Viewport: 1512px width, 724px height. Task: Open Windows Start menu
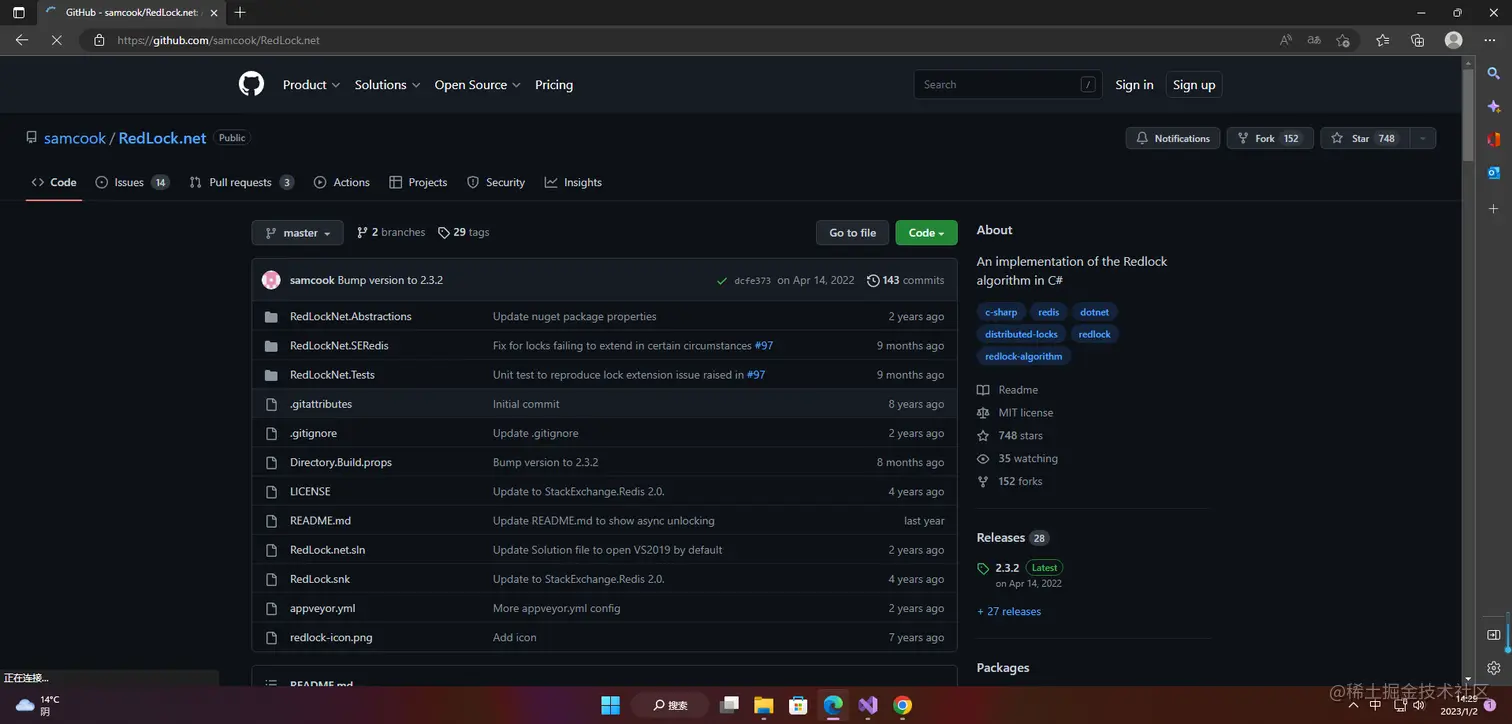pyautogui.click(x=610, y=705)
